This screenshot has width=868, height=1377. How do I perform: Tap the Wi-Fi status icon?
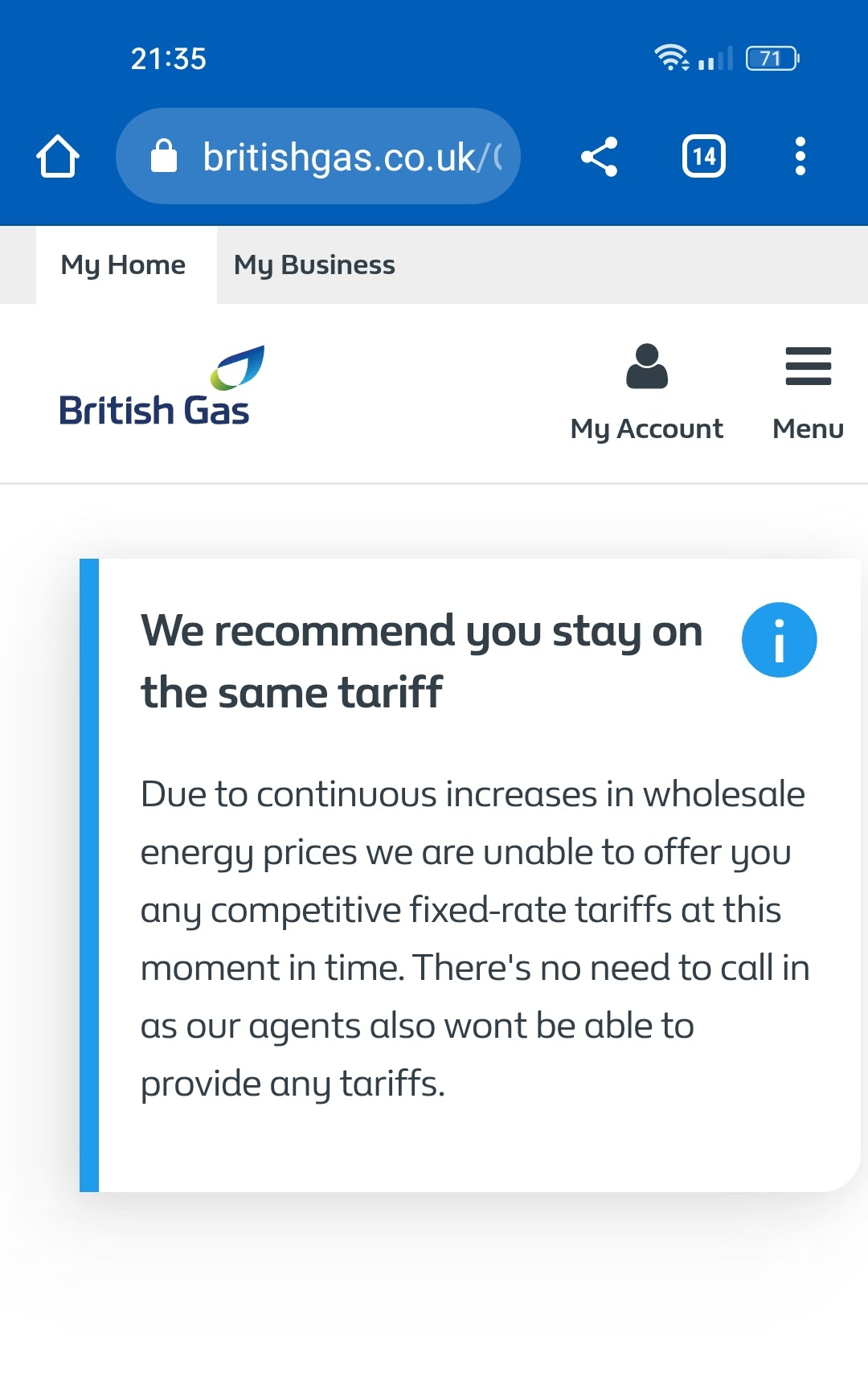[x=671, y=58]
